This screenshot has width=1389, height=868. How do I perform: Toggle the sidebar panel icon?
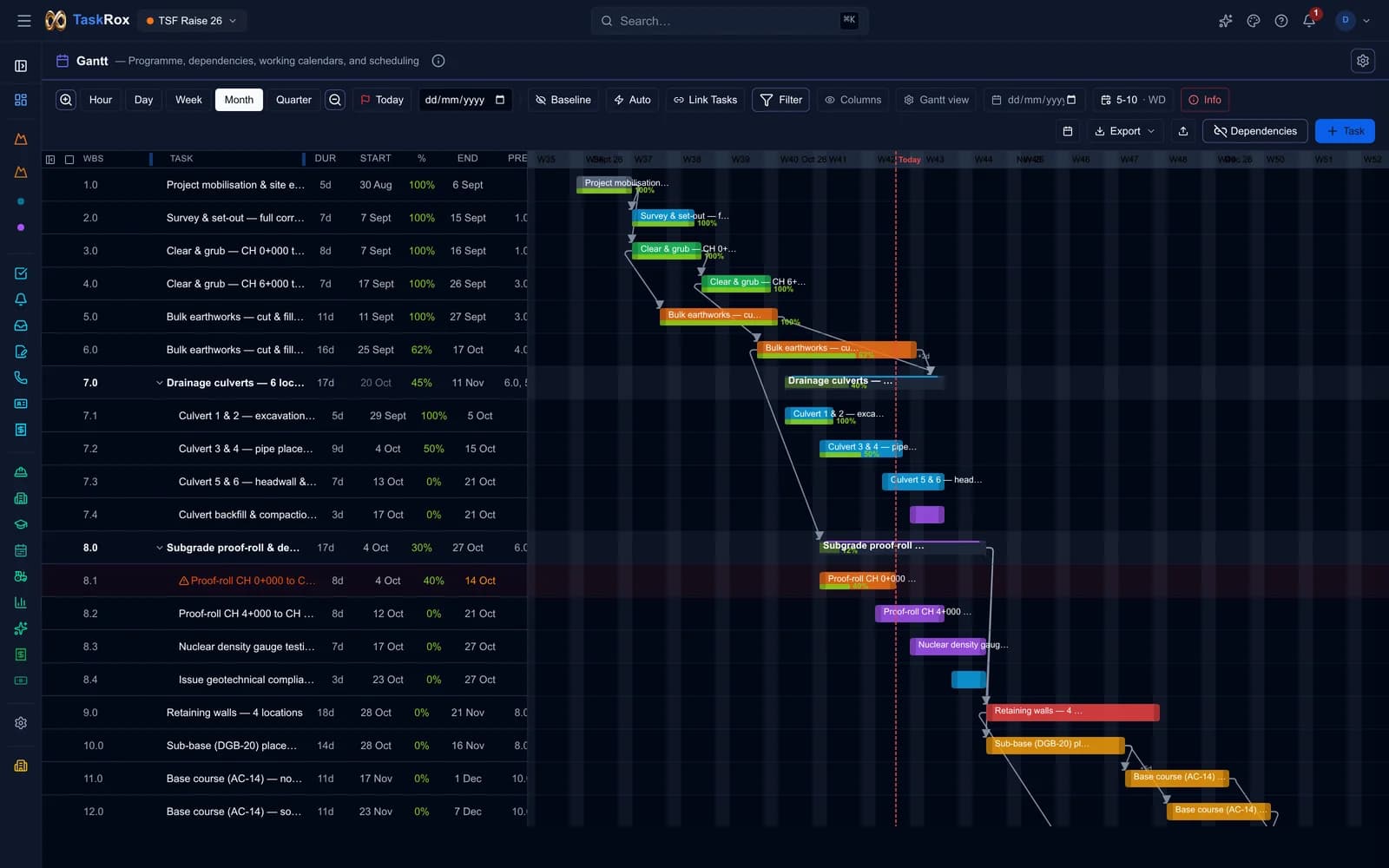21,66
